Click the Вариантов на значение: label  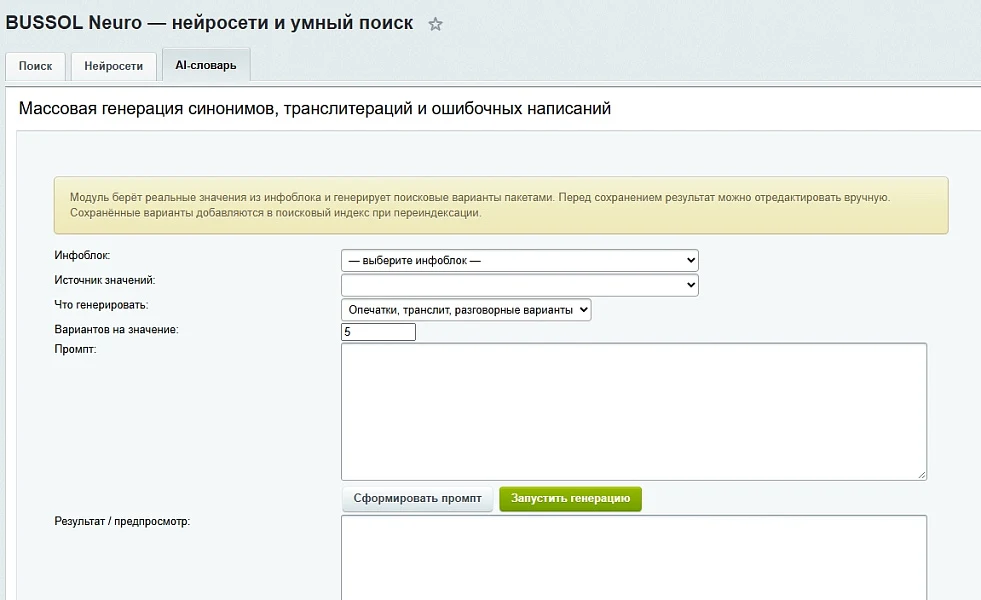tap(116, 330)
